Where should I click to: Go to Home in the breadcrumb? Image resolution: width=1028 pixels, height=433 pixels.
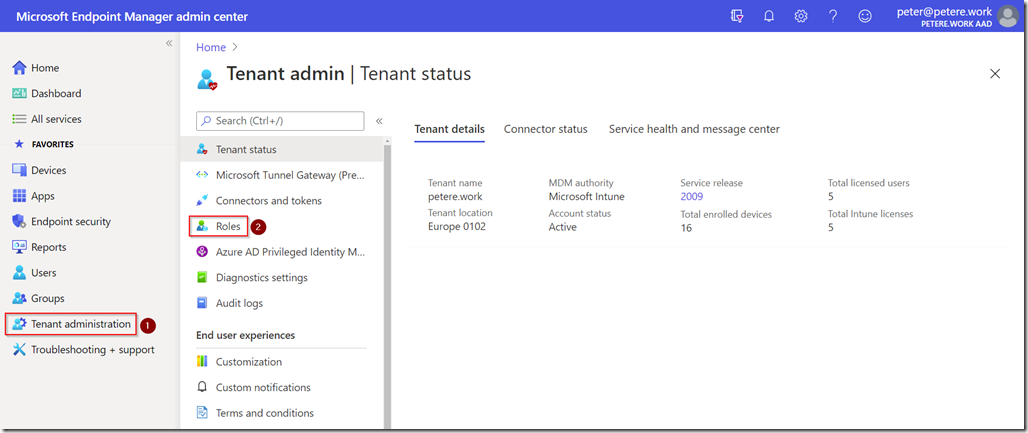[210, 47]
